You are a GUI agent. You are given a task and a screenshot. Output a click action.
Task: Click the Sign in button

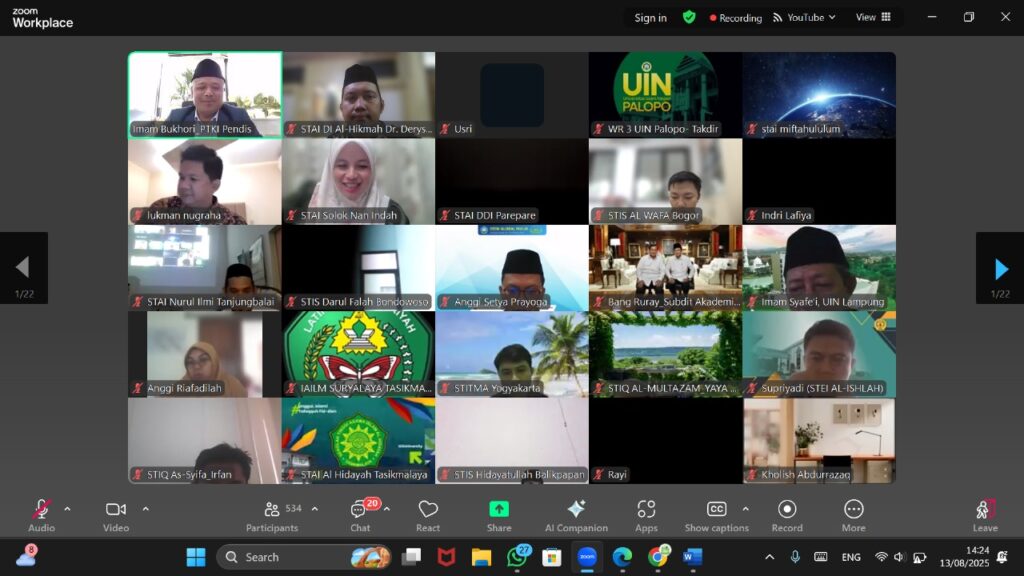[650, 17]
